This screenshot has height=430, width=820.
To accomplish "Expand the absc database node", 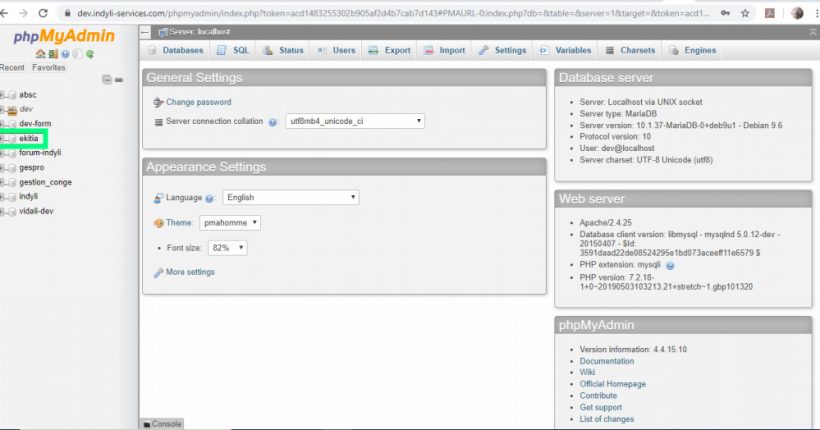I will [2, 95].
